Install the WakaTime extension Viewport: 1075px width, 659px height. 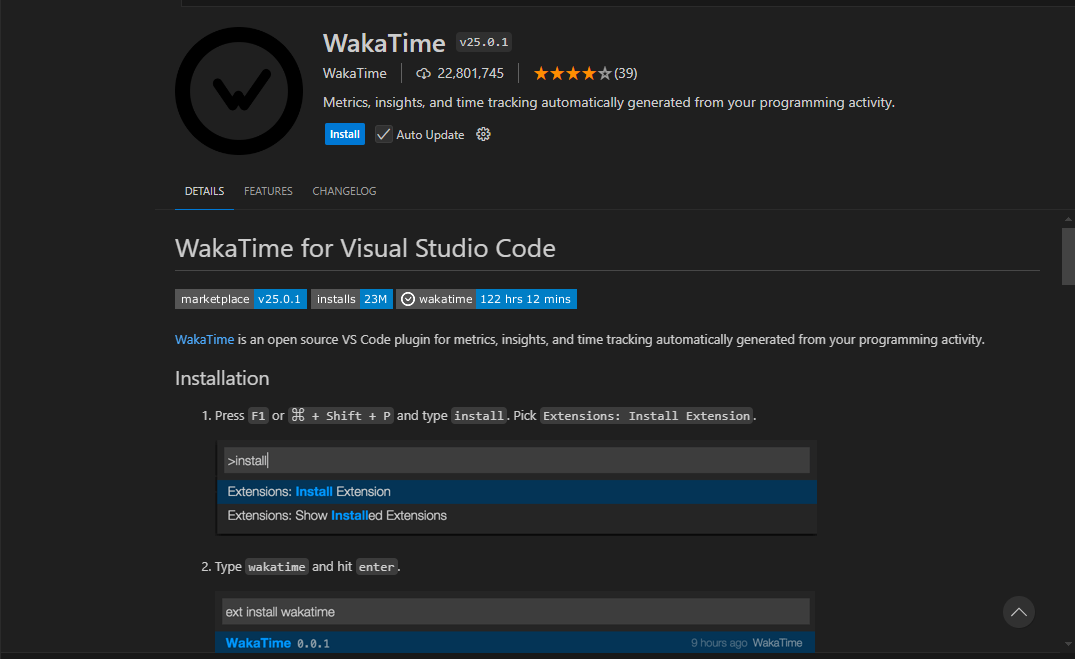(345, 134)
